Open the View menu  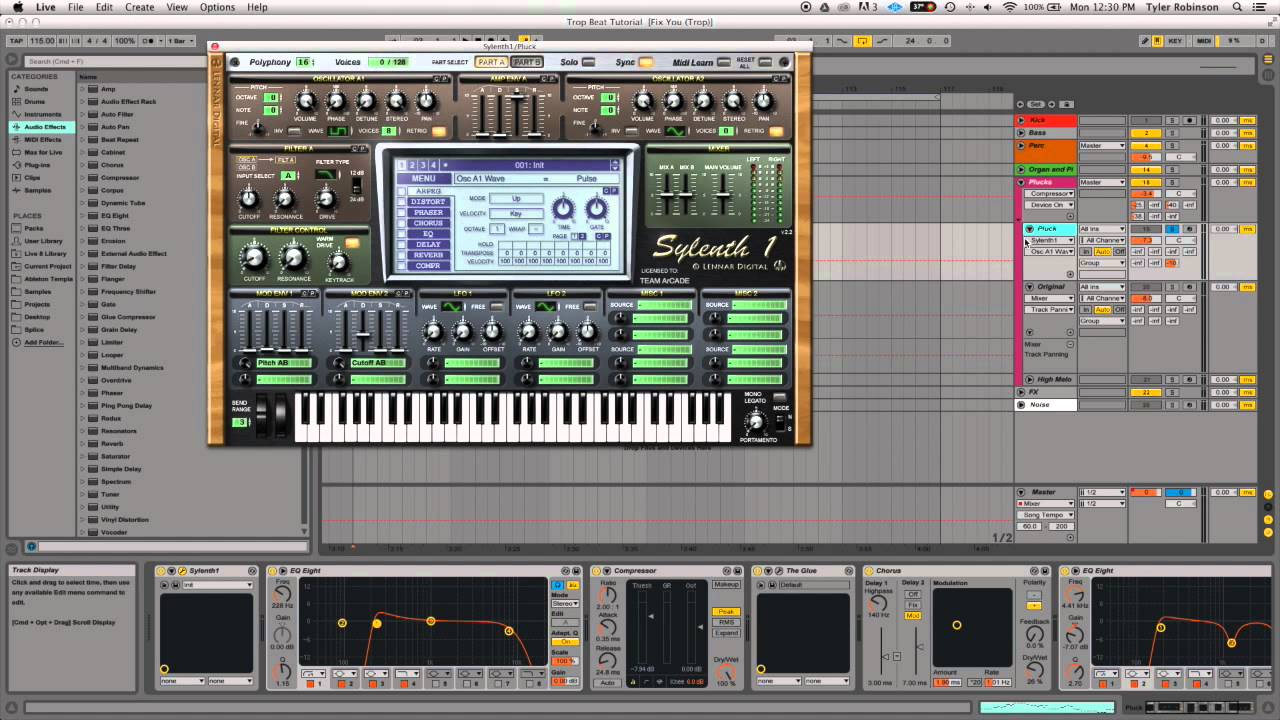pyautogui.click(x=177, y=7)
